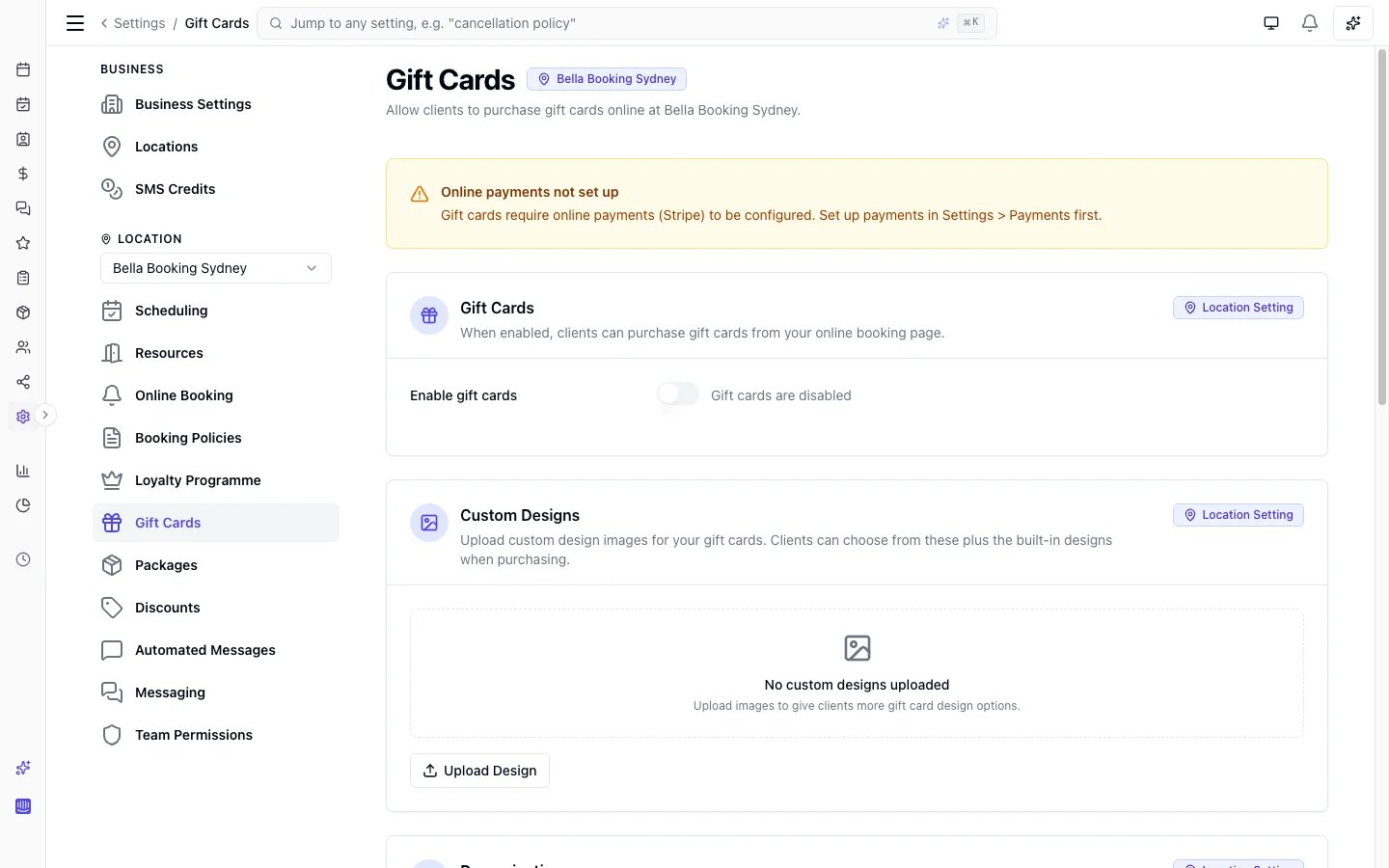Open Automated Messages settings
Viewport: 1389px width, 868px height.
point(216,650)
